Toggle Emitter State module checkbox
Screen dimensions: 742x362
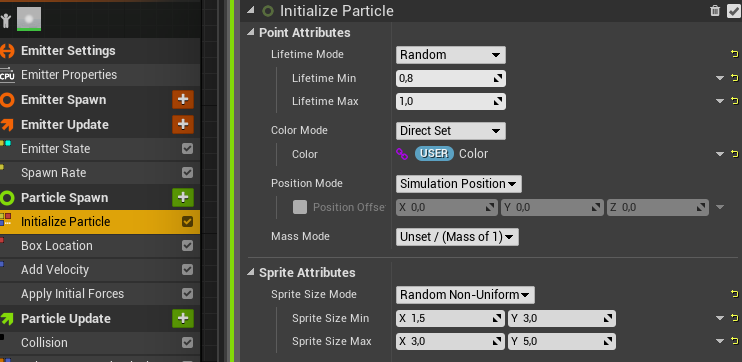point(187,149)
